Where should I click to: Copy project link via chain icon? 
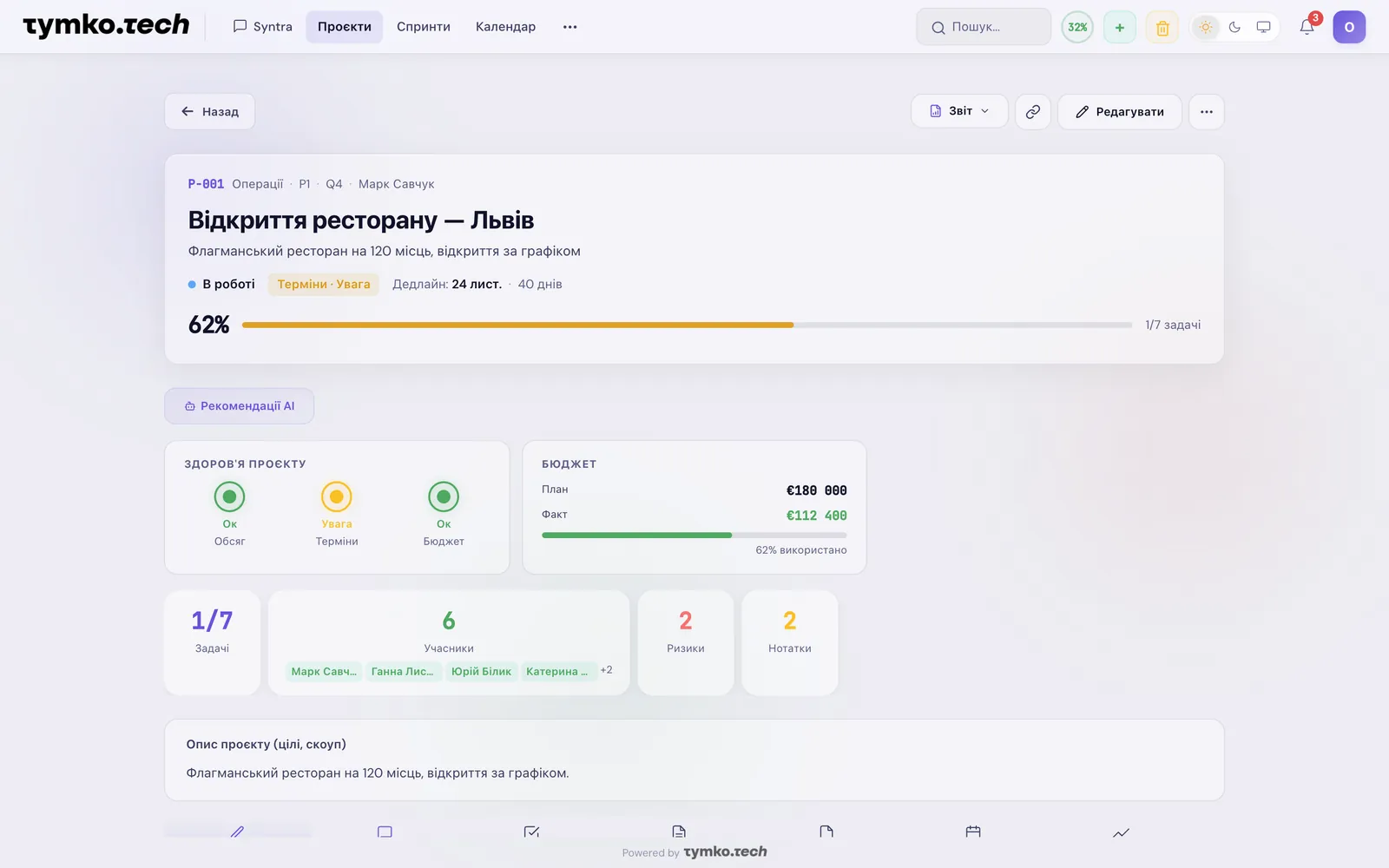1033,111
